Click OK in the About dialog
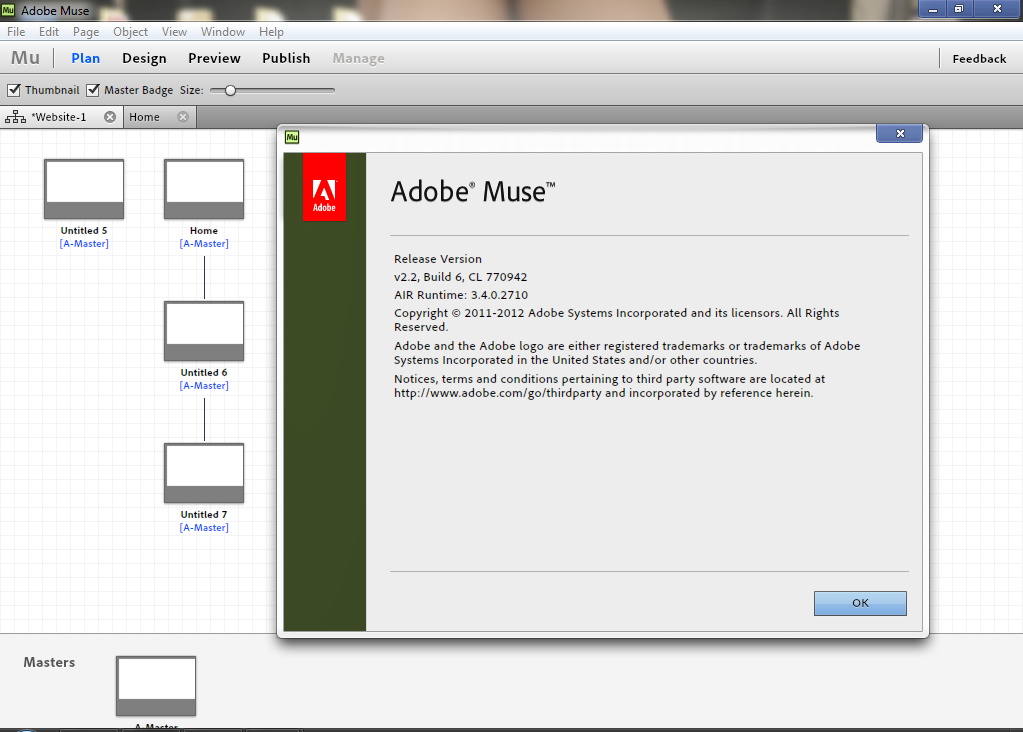1023x732 pixels. click(860, 603)
